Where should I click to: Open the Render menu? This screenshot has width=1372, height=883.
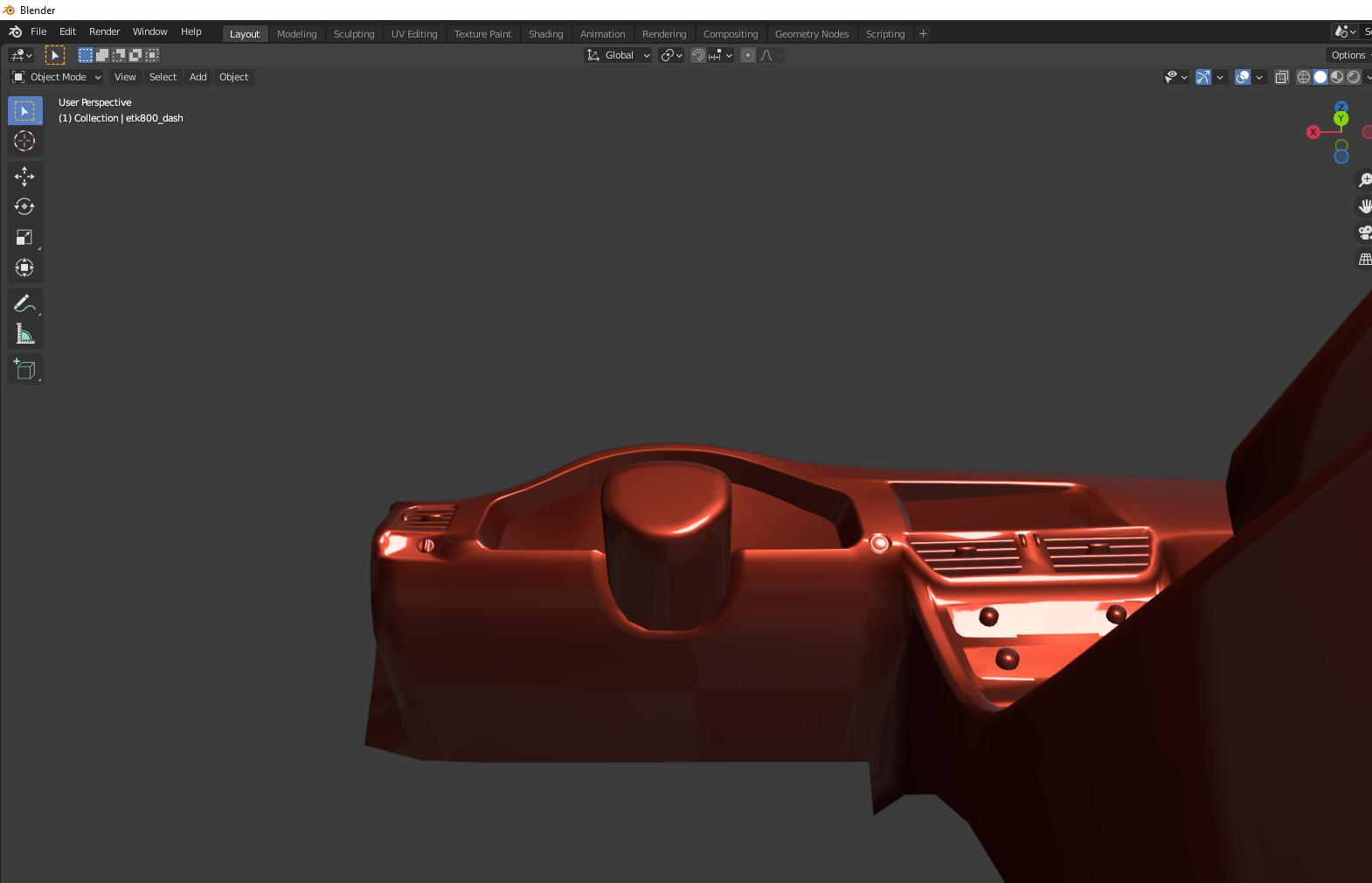[x=104, y=31]
